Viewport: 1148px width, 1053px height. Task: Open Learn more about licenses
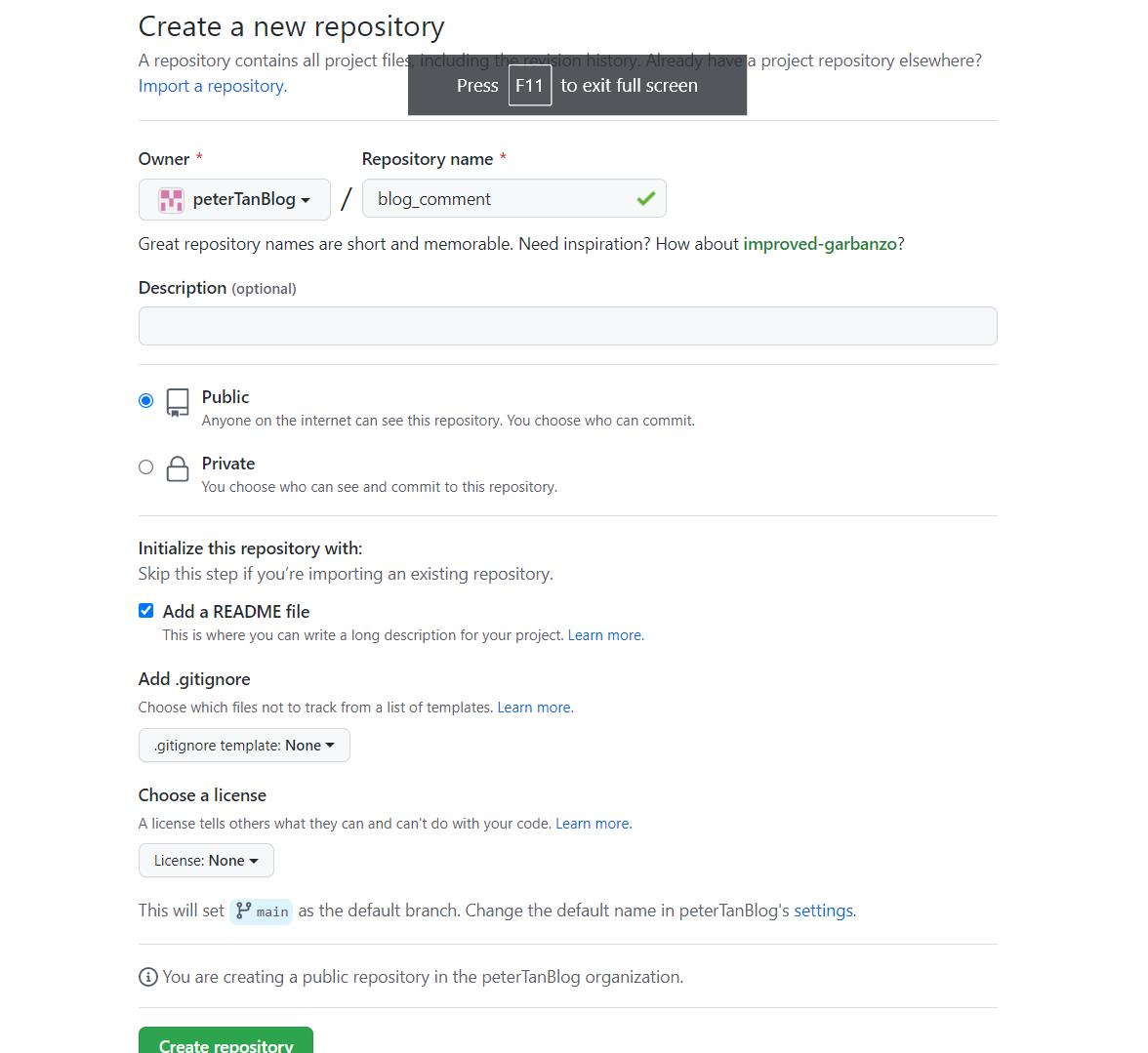click(x=592, y=823)
